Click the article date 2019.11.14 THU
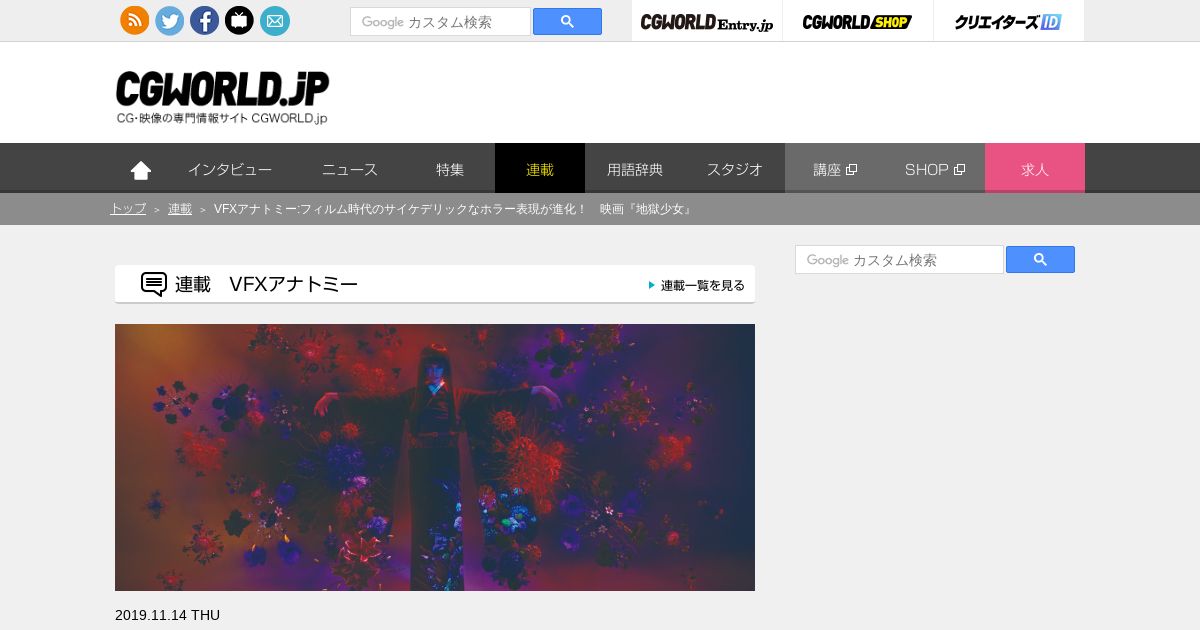This screenshot has height=630, width=1200. (x=167, y=615)
